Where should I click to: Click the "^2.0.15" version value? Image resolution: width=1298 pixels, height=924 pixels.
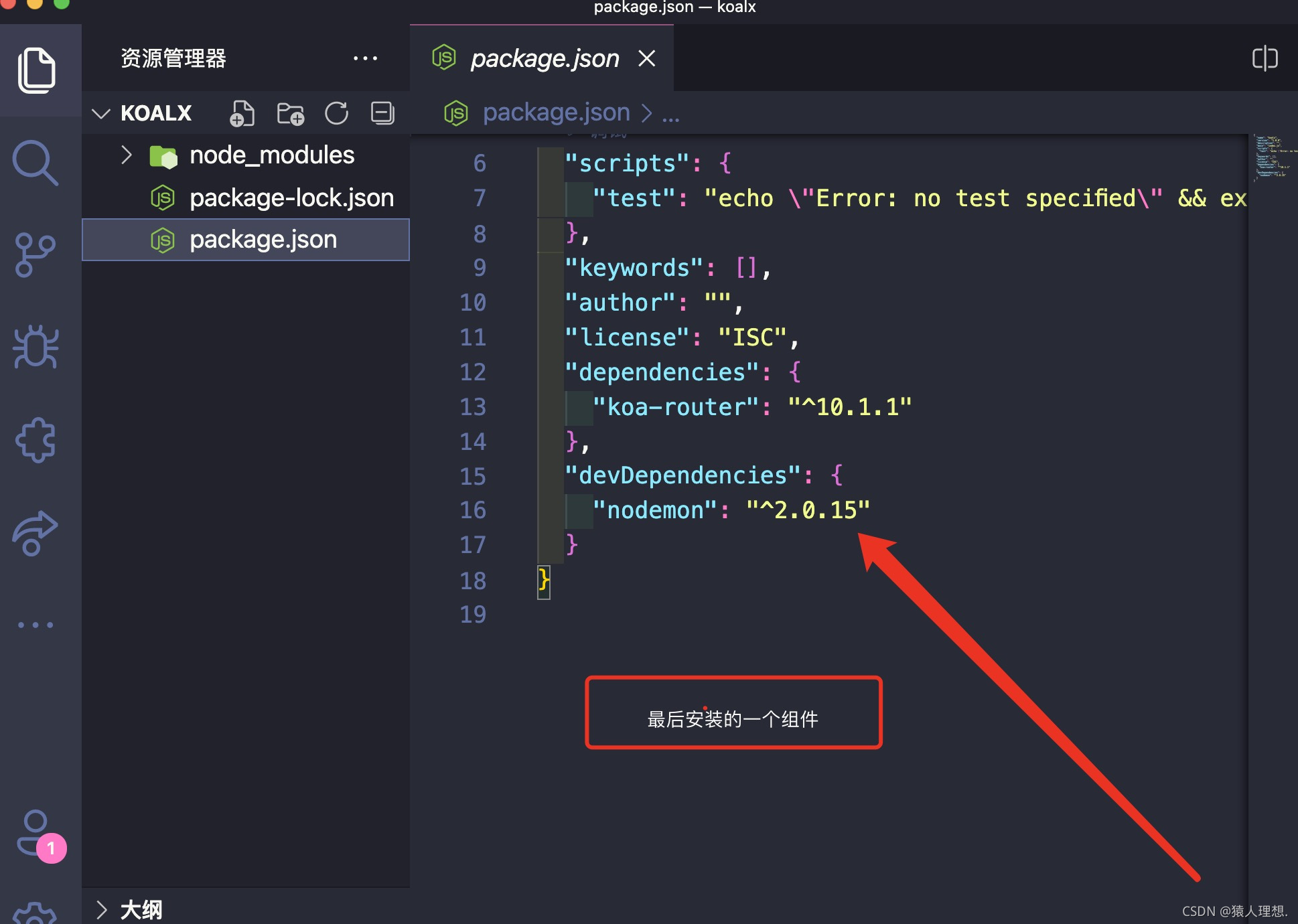808,510
